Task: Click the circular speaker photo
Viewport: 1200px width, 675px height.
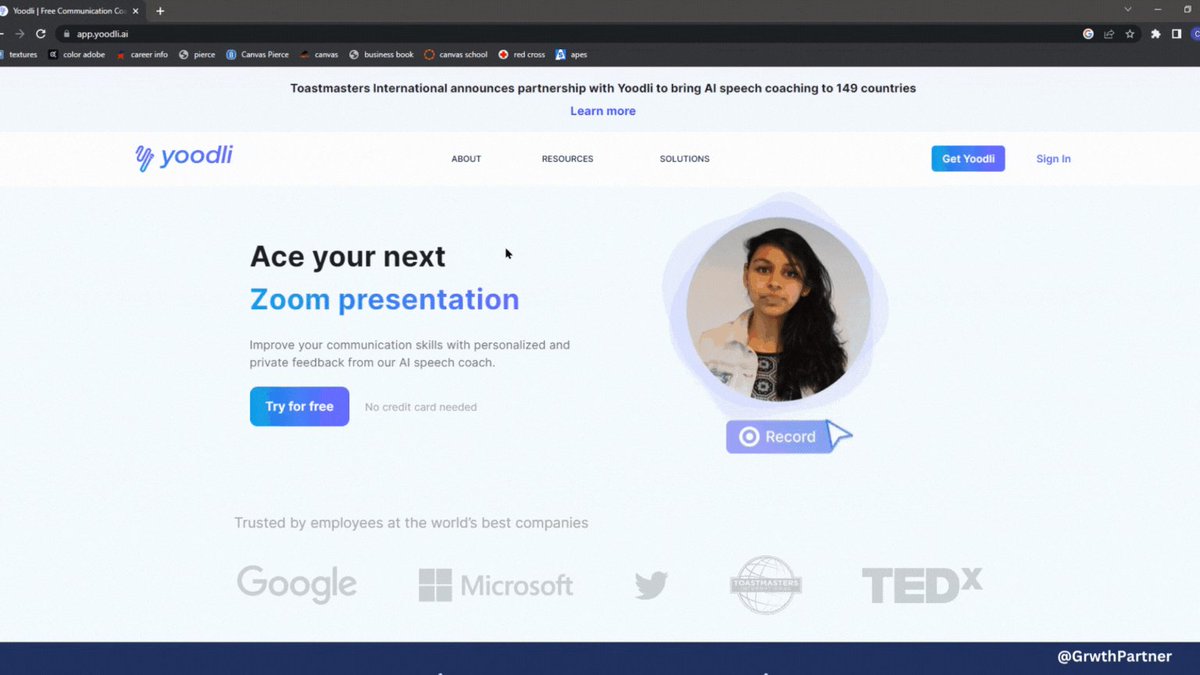Action: pyautogui.click(x=778, y=309)
